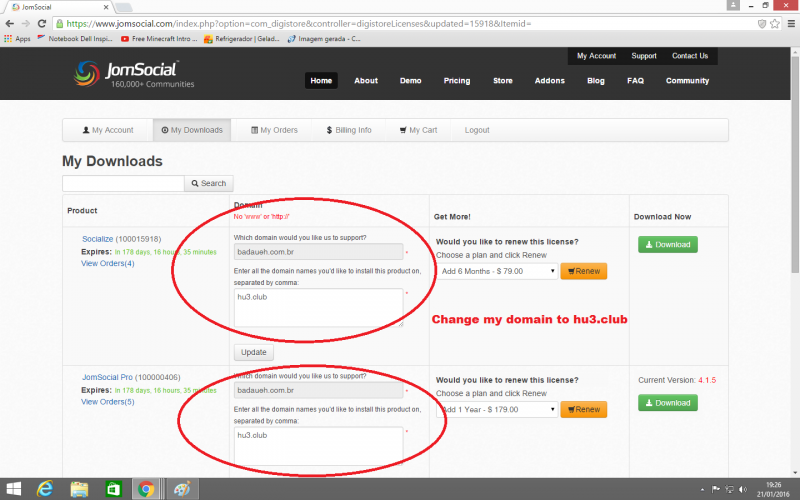Click the network icon in the system tray

click(x=730, y=489)
